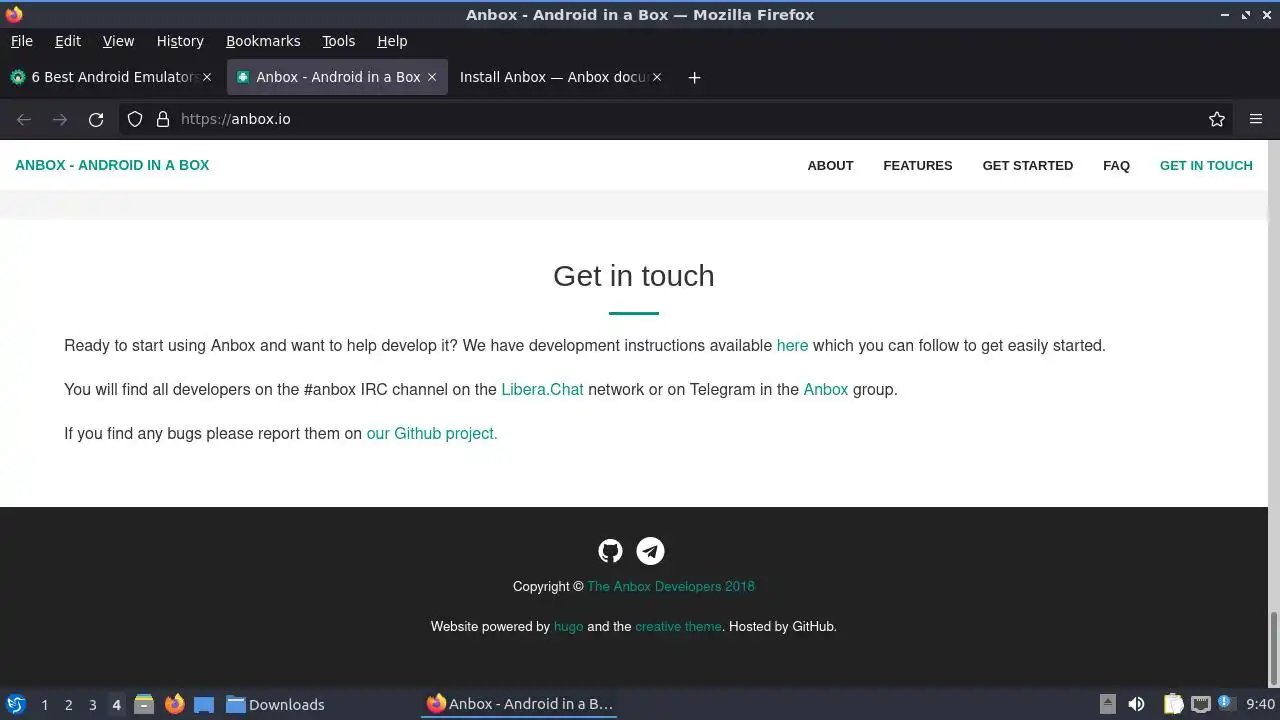Go back to the previous page

24,119
